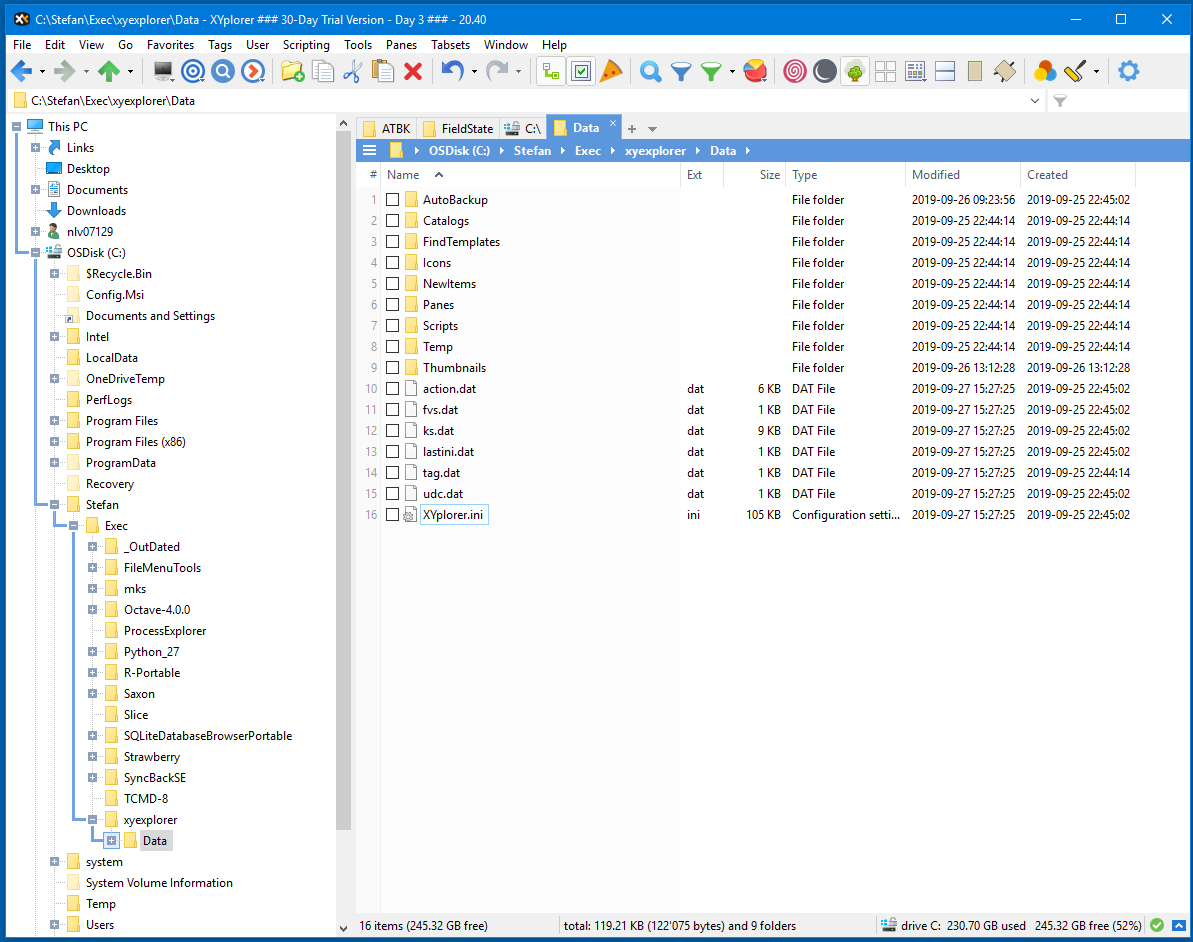Click the red X Delete icon
Screen dimensions: 1193x942
point(413,71)
